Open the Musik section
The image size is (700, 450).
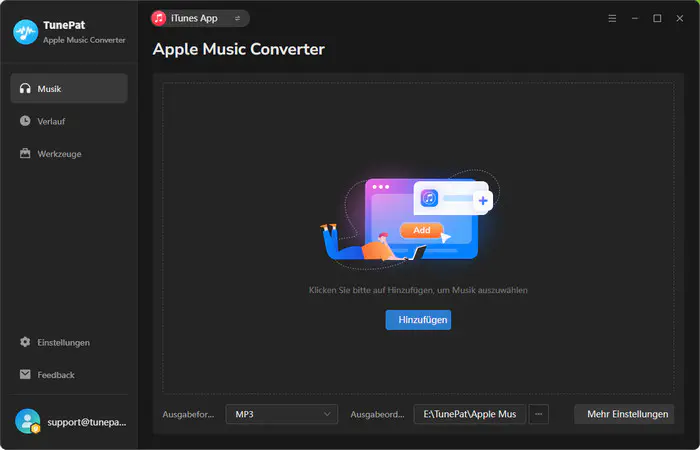69,88
